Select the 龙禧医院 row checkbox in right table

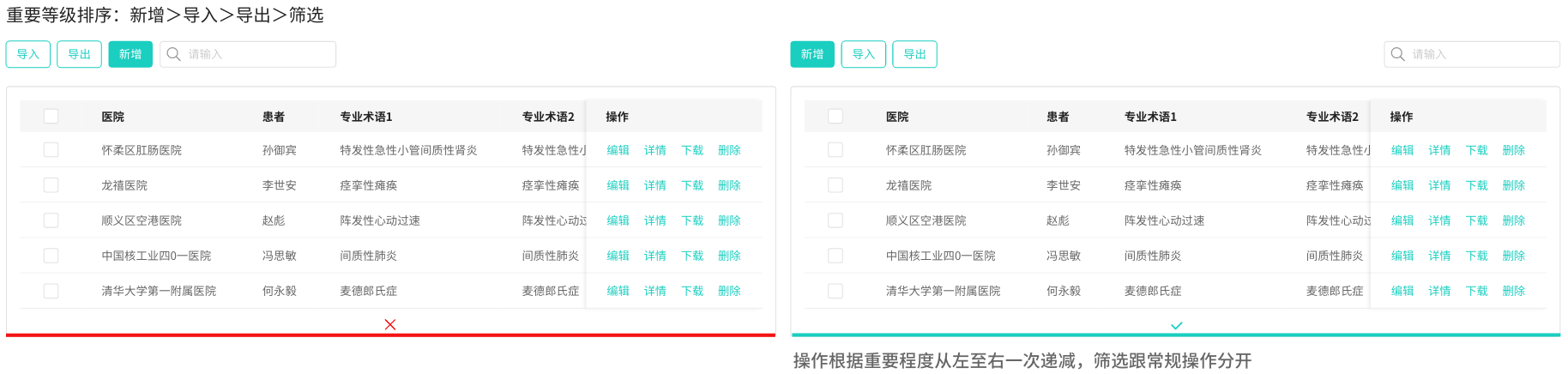point(835,185)
